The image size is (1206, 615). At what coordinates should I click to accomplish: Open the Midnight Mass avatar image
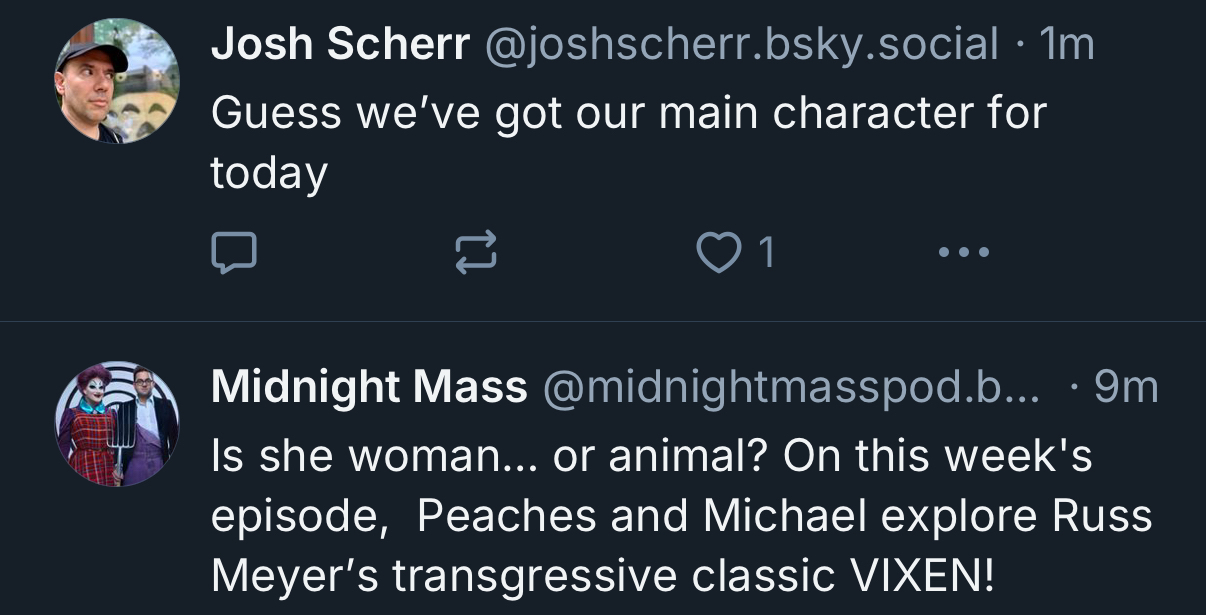click(117, 424)
